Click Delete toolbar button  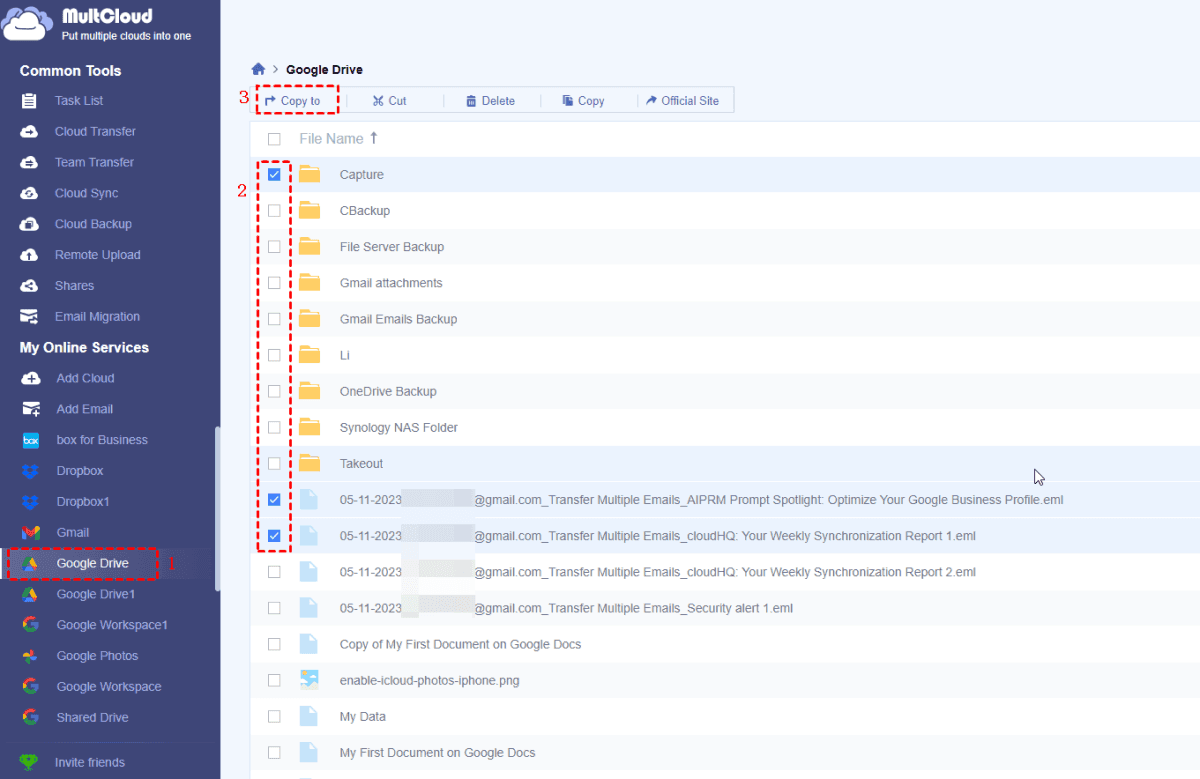(x=491, y=101)
